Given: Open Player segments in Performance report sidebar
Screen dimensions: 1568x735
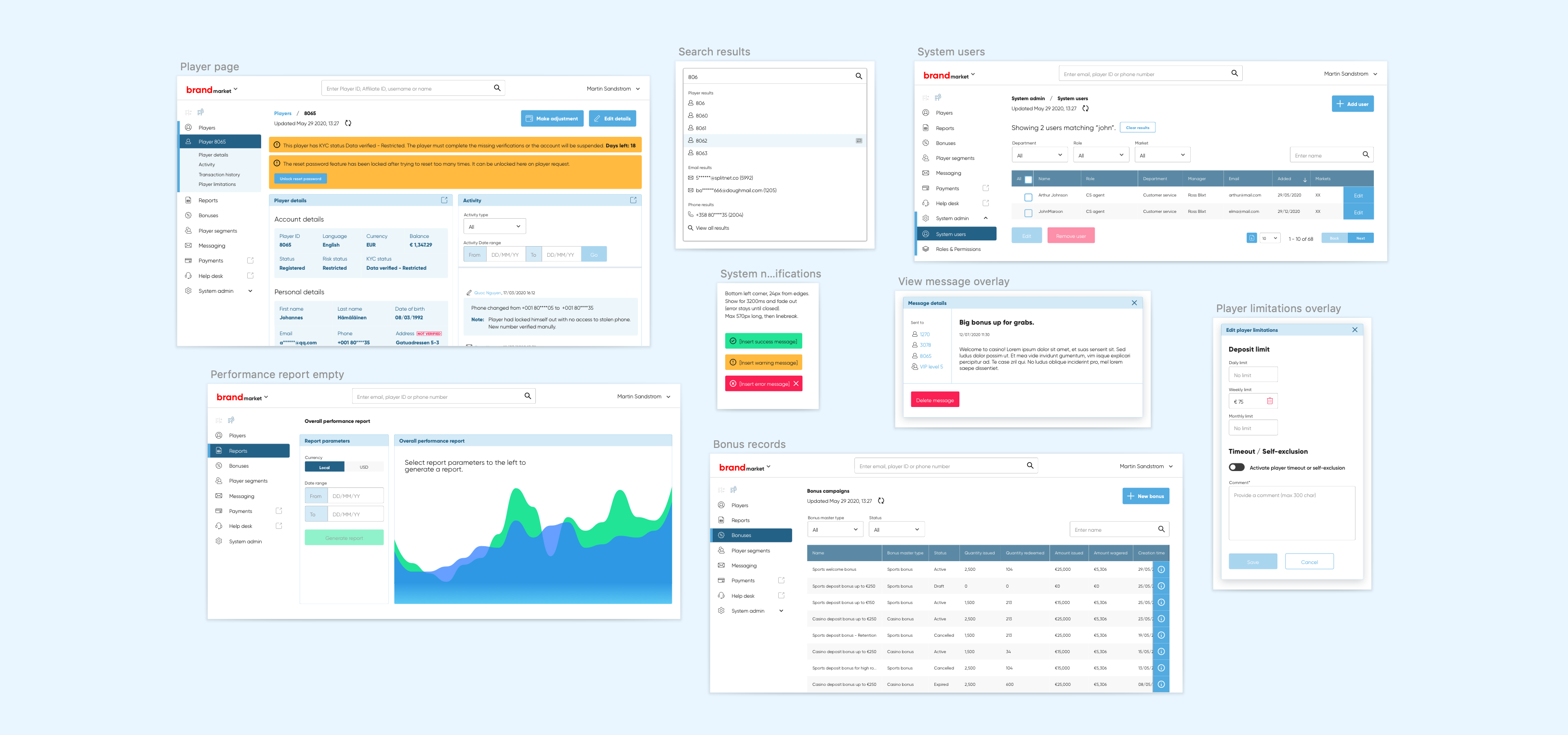Looking at the screenshot, I should [x=248, y=481].
